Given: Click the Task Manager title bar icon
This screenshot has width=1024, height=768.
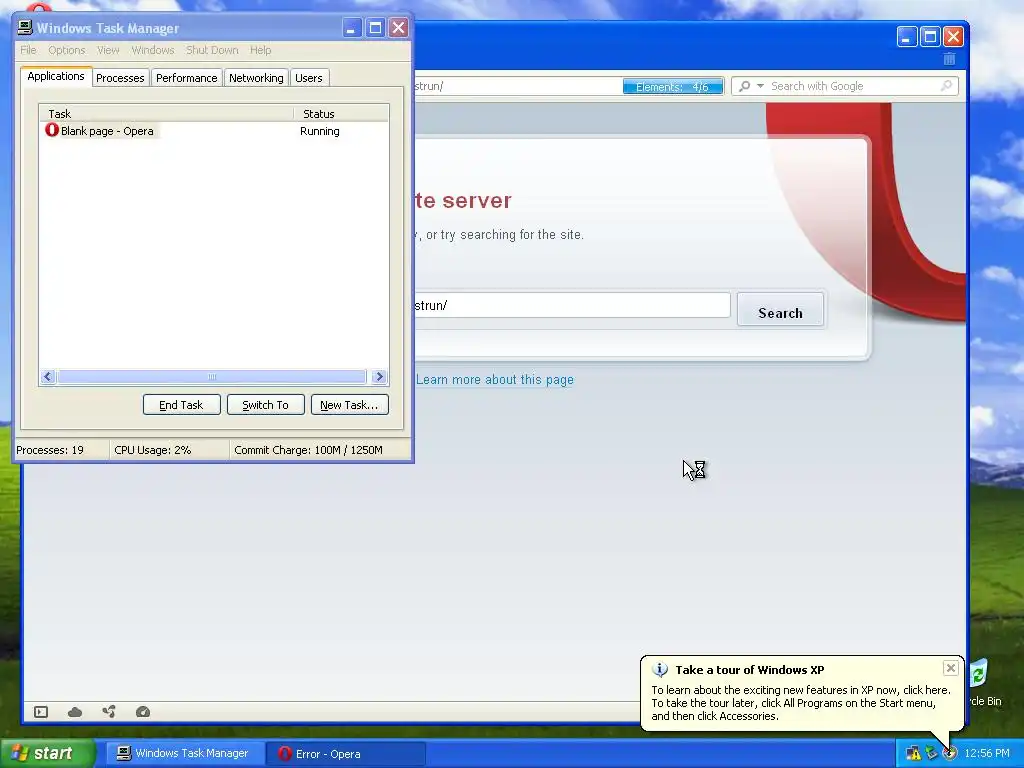Looking at the screenshot, I should 25,27.
